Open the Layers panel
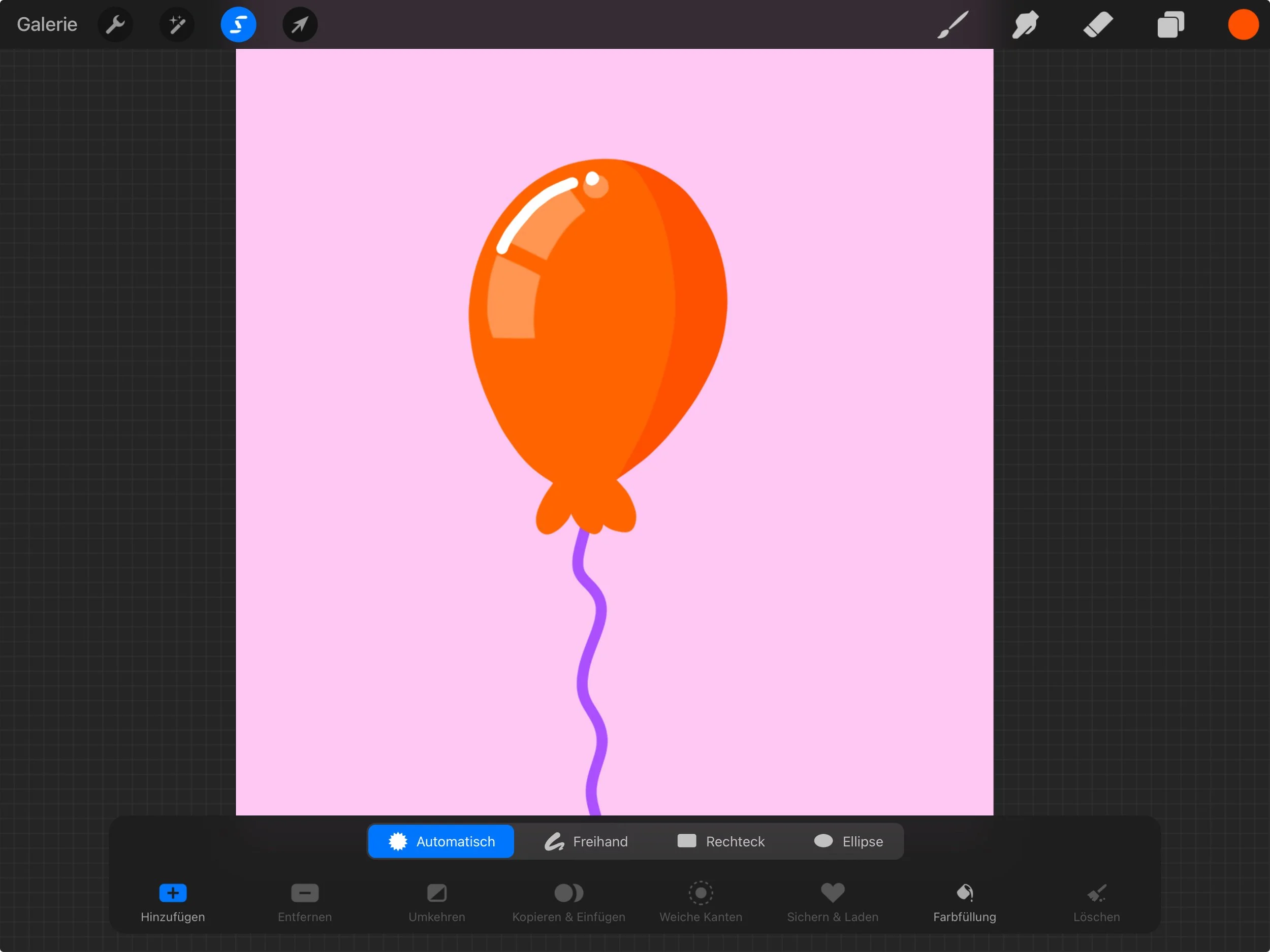The image size is (1270, 952). click(x=1170, y=25)
